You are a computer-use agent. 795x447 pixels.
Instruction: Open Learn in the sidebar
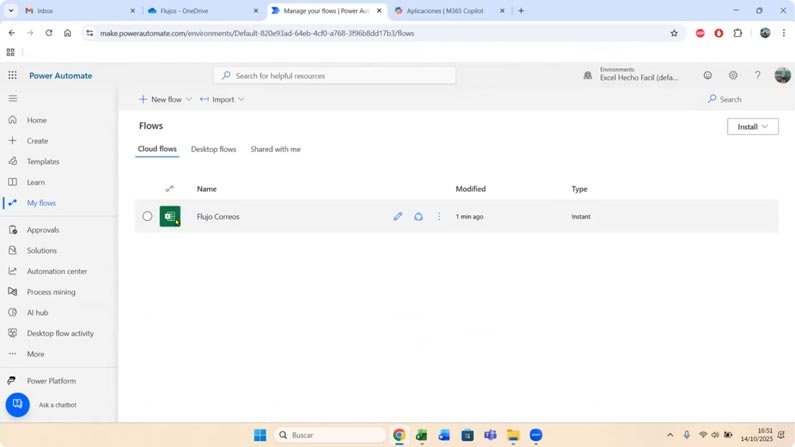click(35, 182)
